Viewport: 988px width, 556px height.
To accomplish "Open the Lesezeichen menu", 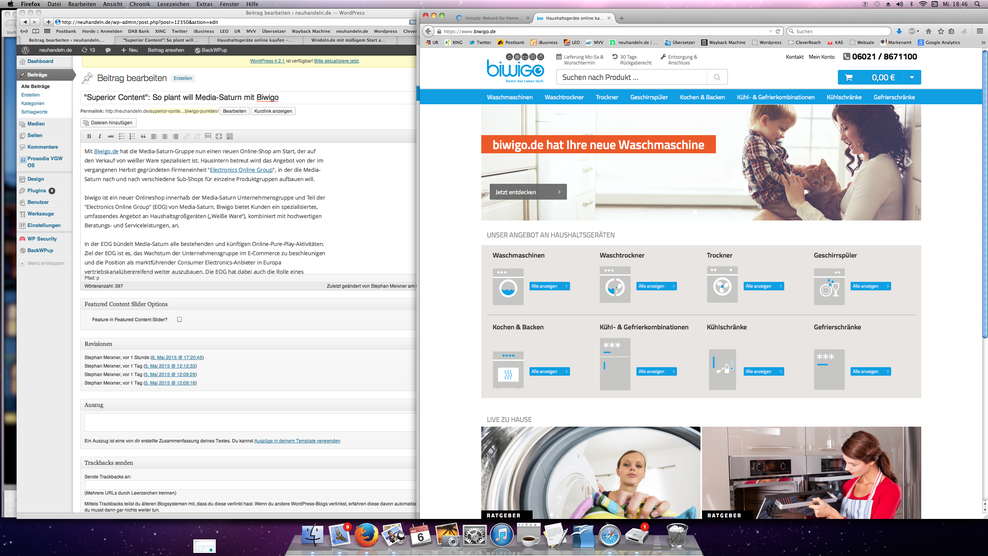I will 173,4.
